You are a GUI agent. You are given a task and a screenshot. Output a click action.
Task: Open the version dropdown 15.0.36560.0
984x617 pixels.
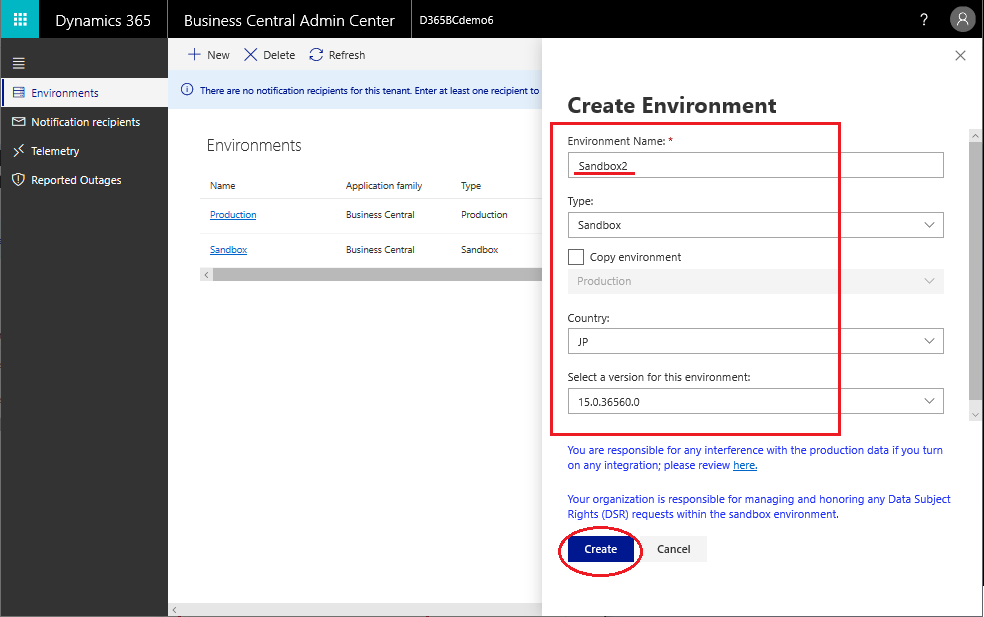click(756, 401)
